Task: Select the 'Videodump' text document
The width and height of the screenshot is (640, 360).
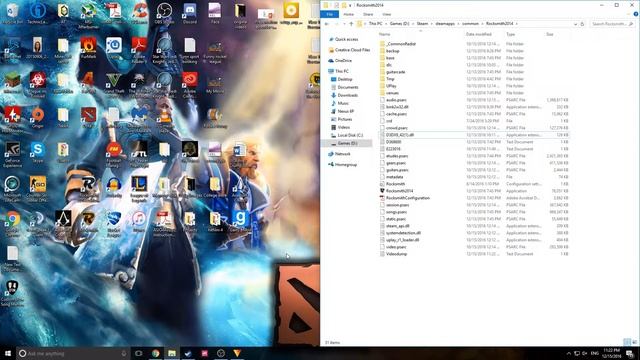Action: [473, 254]
